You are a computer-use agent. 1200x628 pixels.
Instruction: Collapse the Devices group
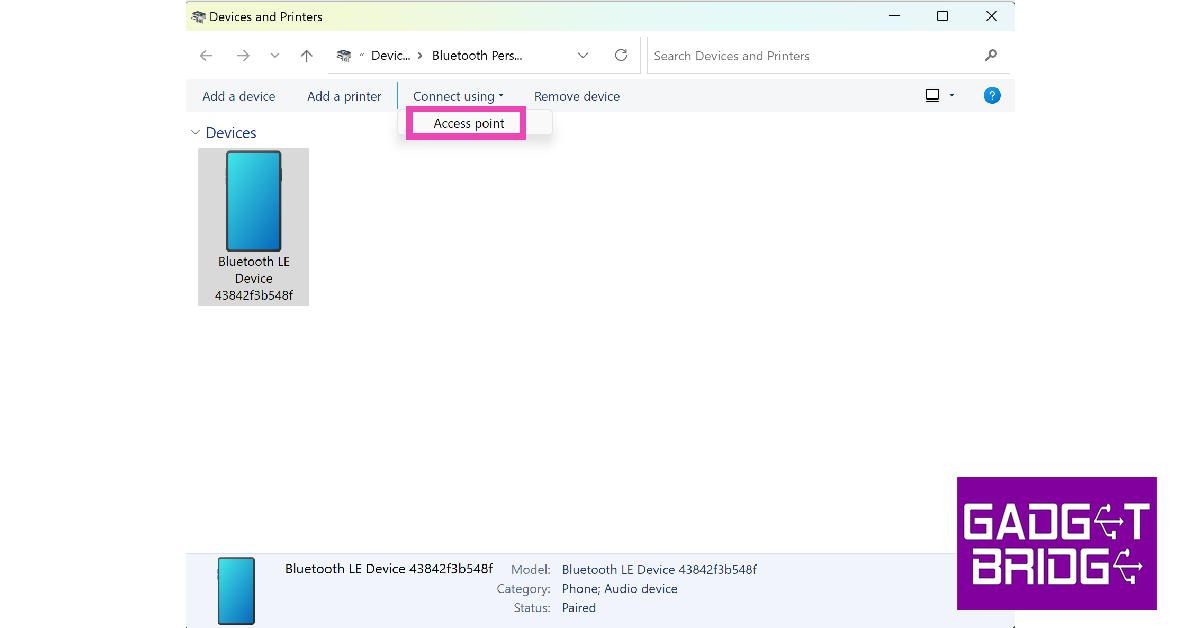(194, 133)
